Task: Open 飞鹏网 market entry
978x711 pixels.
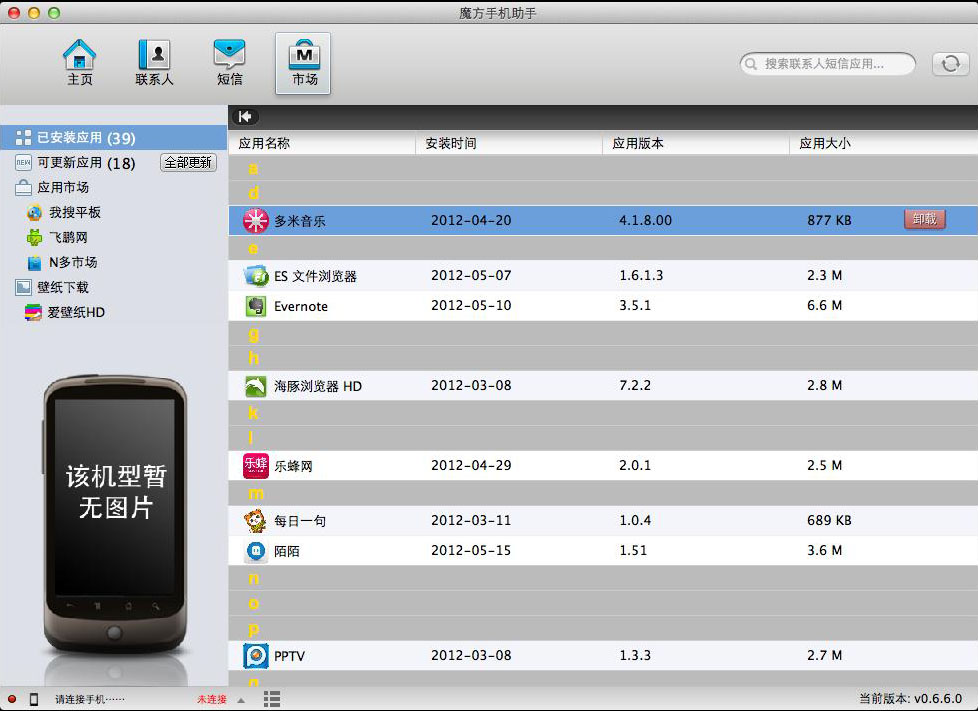Action: click(68, 238)
